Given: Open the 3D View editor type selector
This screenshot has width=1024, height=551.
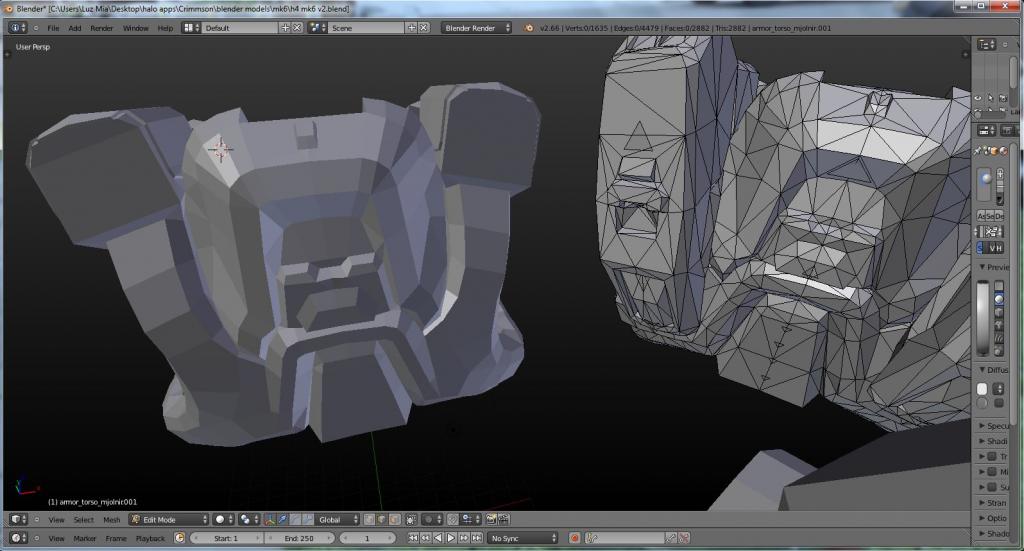Looking at the screenshot, I should pyautogui.click(x=18, y=520).
